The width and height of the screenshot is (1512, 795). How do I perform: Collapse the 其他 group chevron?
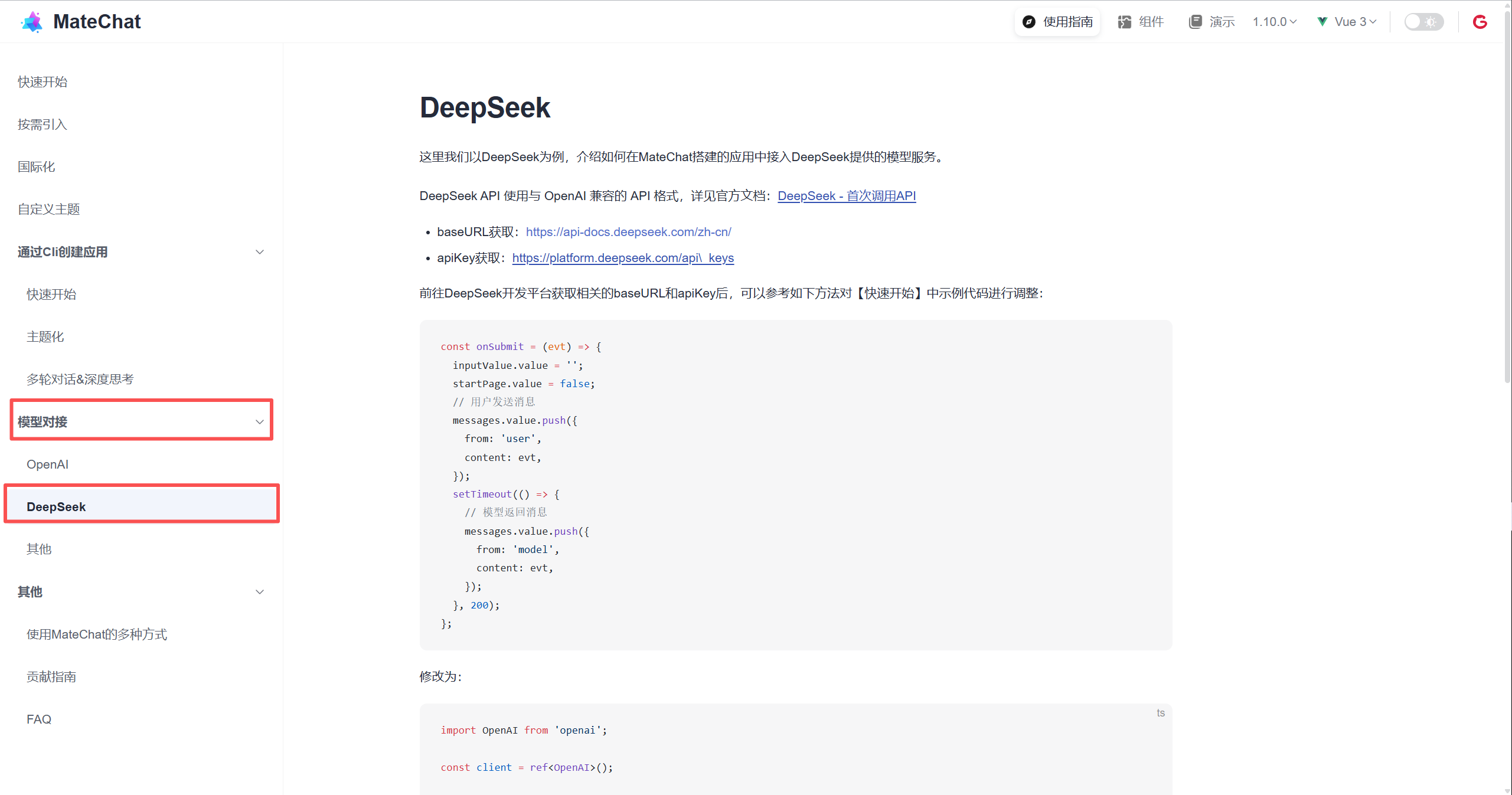click(x=259, y=592)
